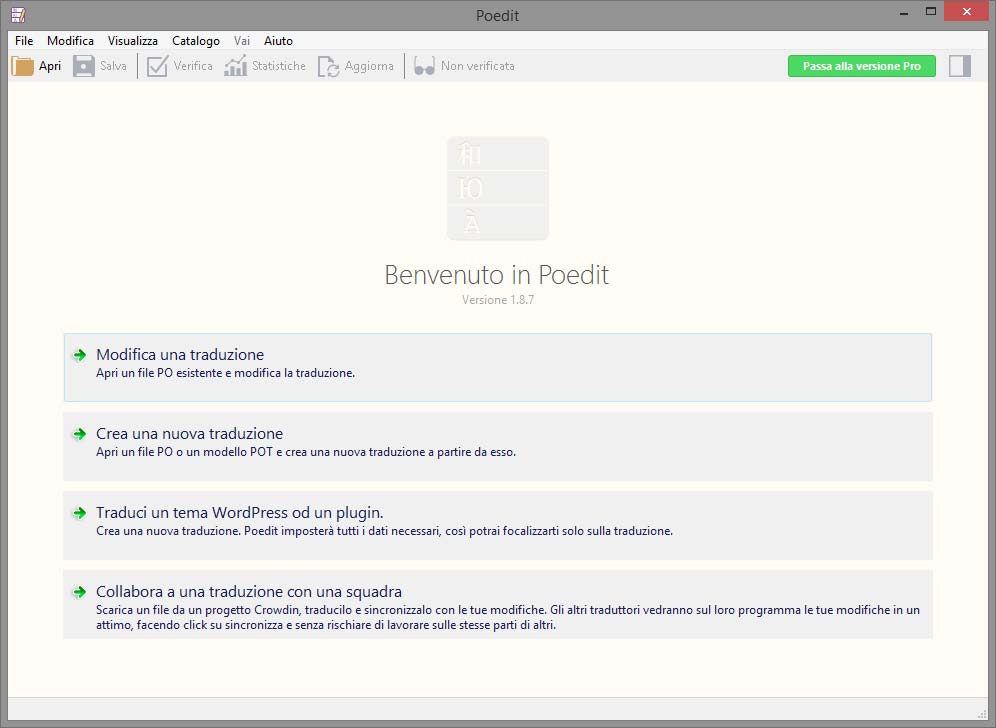Click the Salva floppy disk icon
The image size is (996, 728).
coord(83,66)
